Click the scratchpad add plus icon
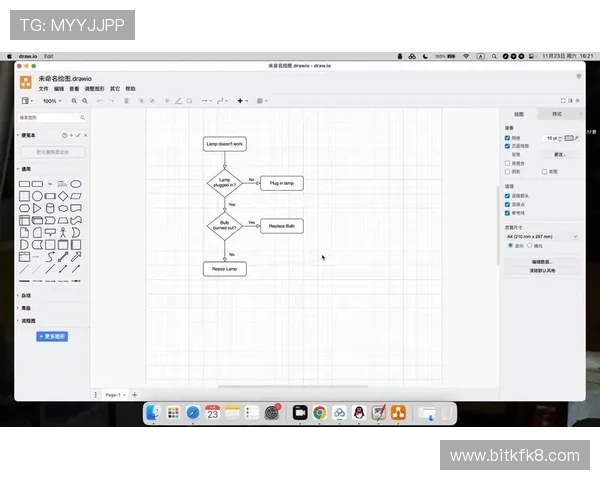Screen dimensions: 600x480 tap(72, 136)
